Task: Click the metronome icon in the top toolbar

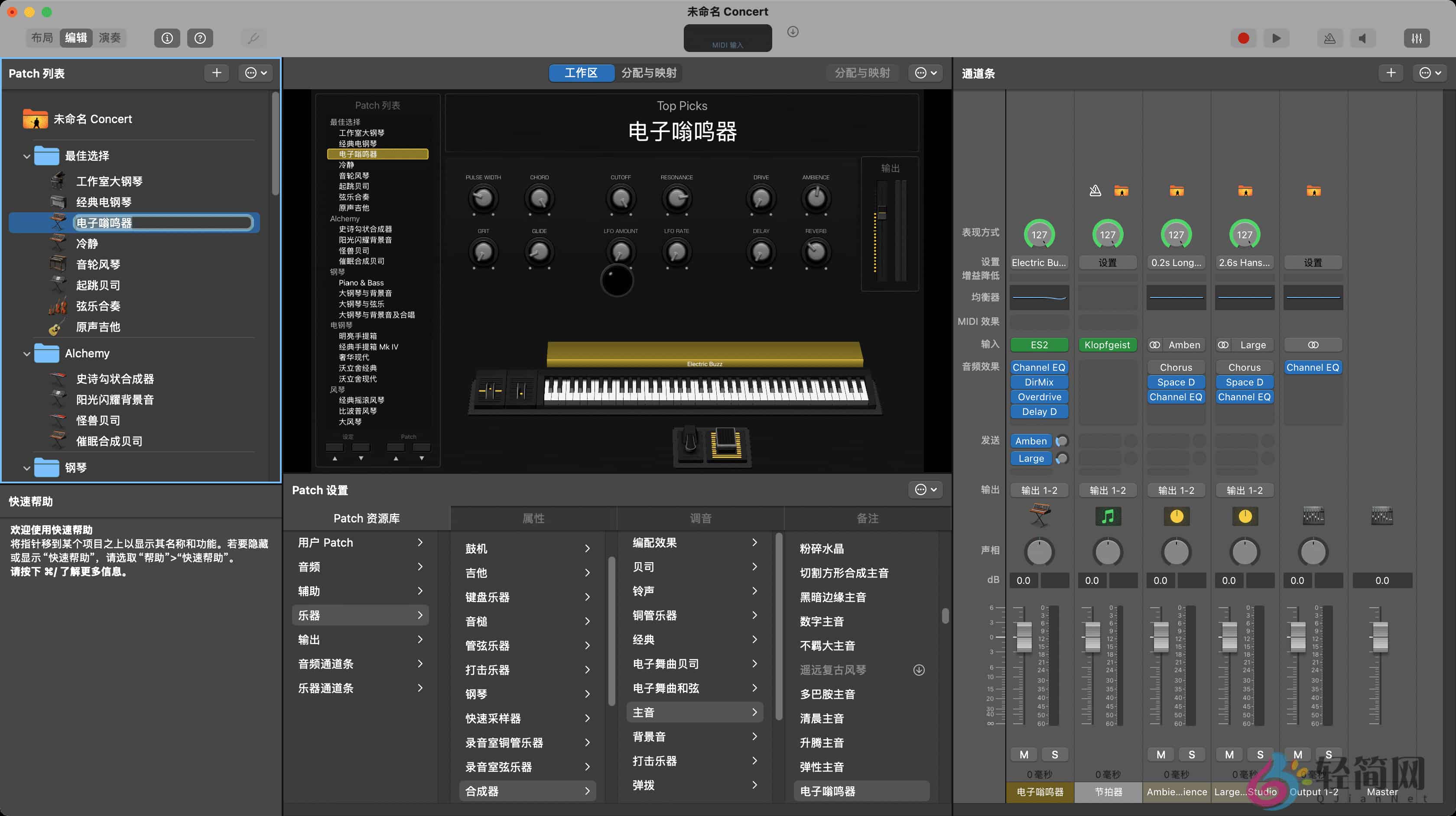Action: coord(1330,38)
